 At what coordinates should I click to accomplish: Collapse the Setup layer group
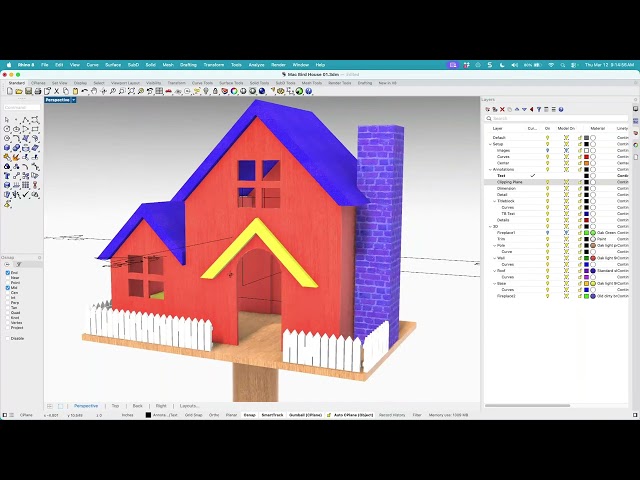[x=490, y=144]
